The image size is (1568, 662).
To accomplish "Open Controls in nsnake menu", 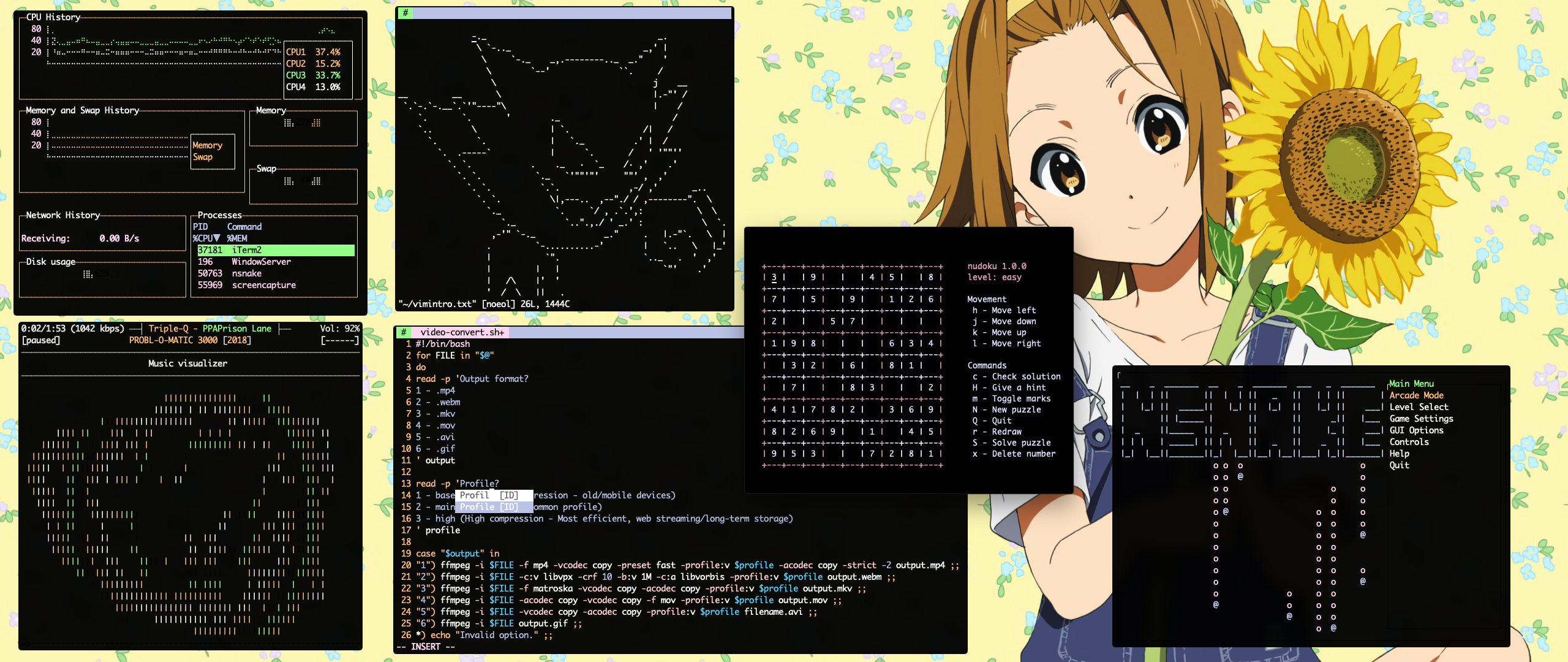I will [x=1409, y=442].
